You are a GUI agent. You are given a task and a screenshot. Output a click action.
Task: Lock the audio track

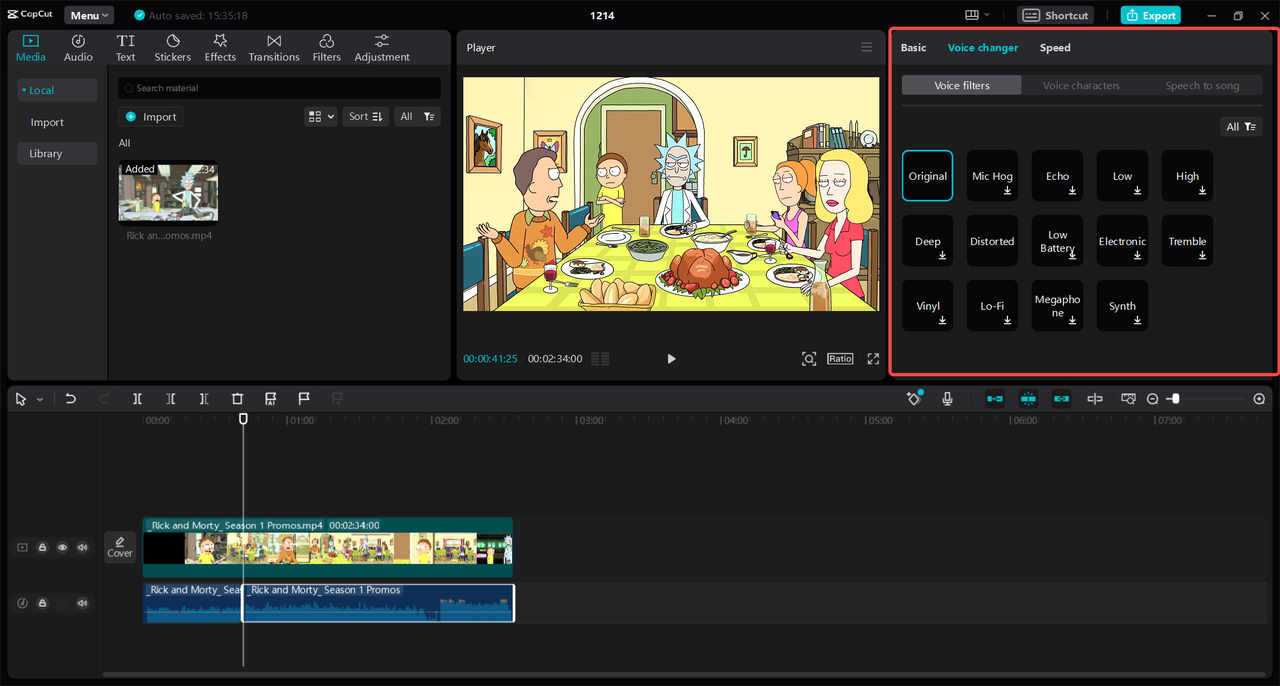click(42, 603)
